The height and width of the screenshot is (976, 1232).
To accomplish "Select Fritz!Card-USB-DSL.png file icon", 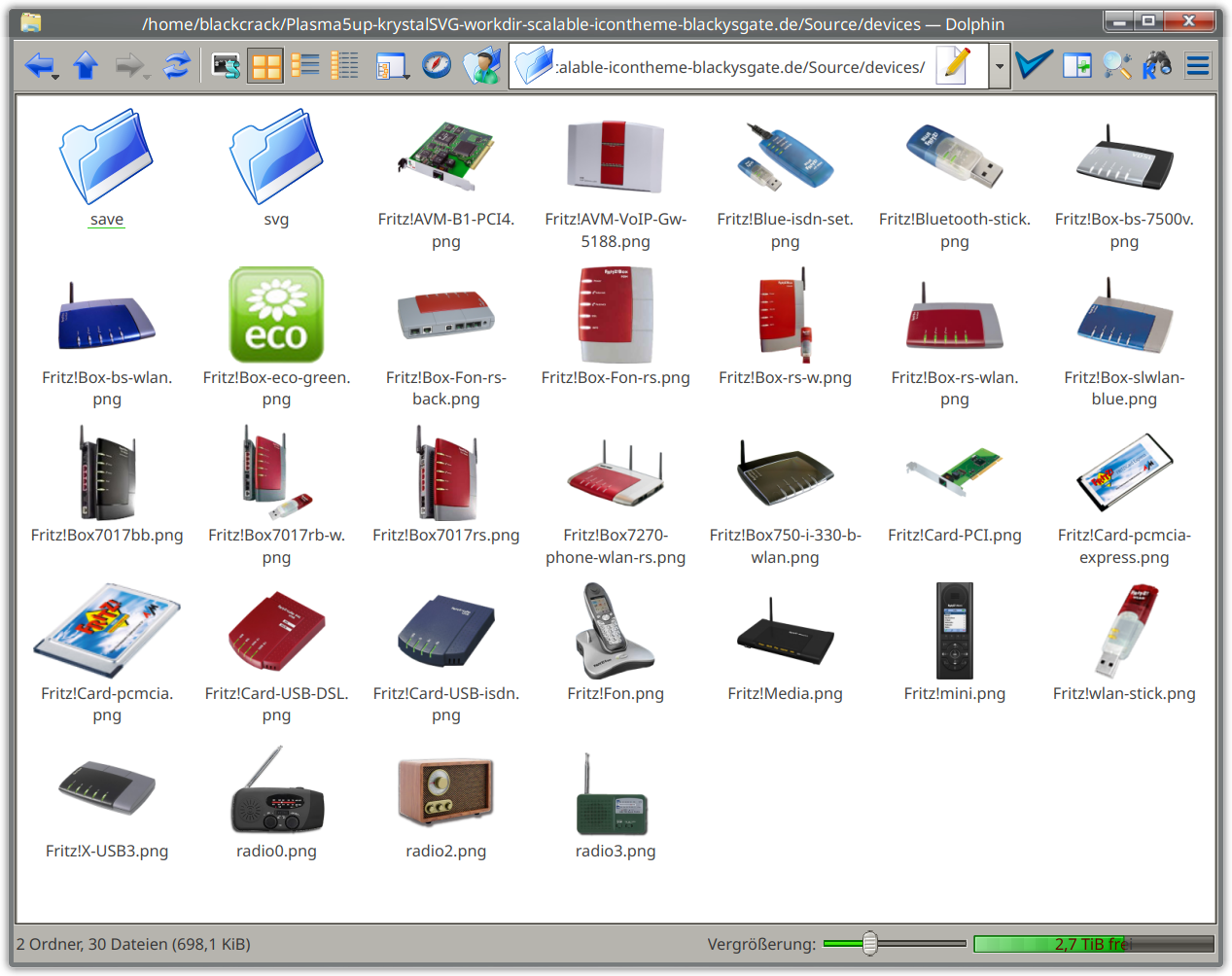I will tap(276, 630).
